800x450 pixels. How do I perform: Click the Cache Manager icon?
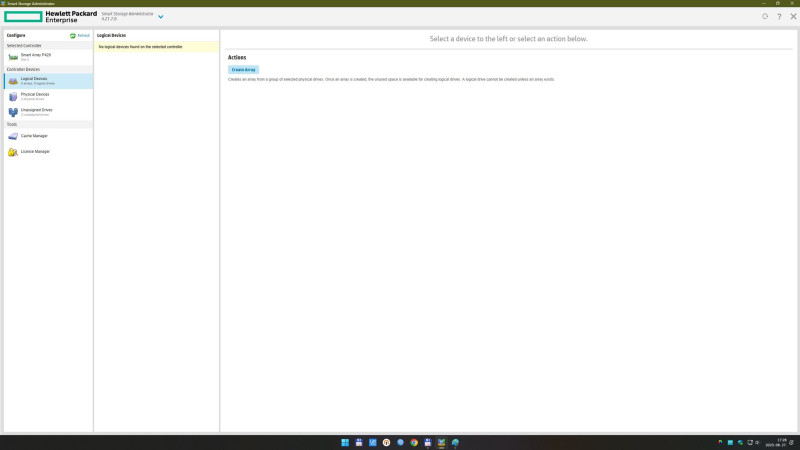[13, 136]
